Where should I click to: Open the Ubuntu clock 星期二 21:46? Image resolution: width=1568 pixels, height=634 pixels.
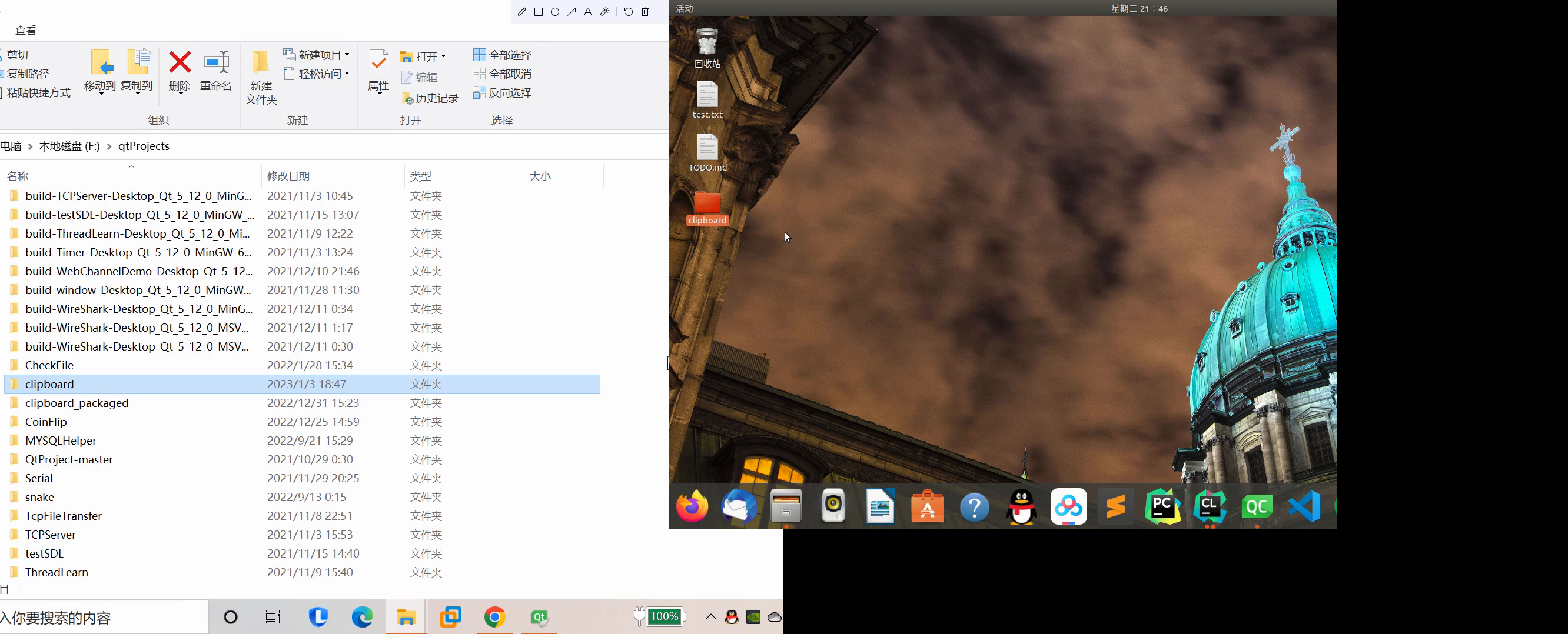click(x=1139, y=8)
